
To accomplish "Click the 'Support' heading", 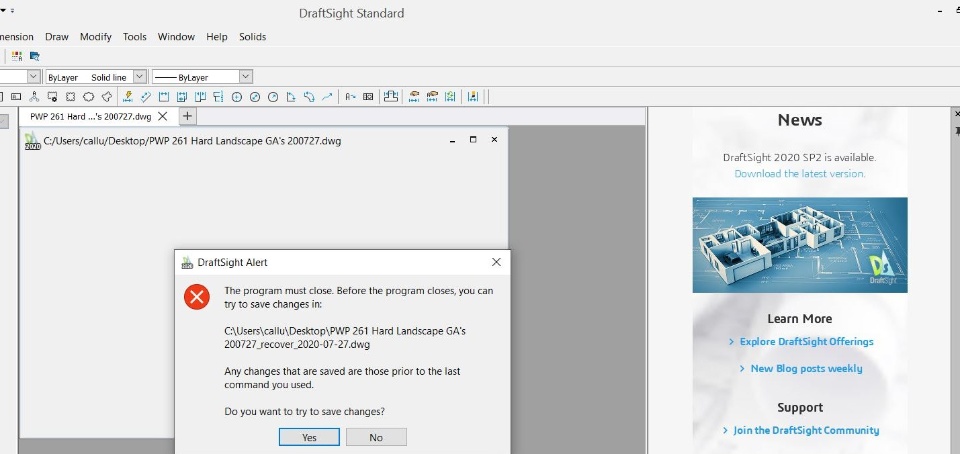I will [800, 407].
